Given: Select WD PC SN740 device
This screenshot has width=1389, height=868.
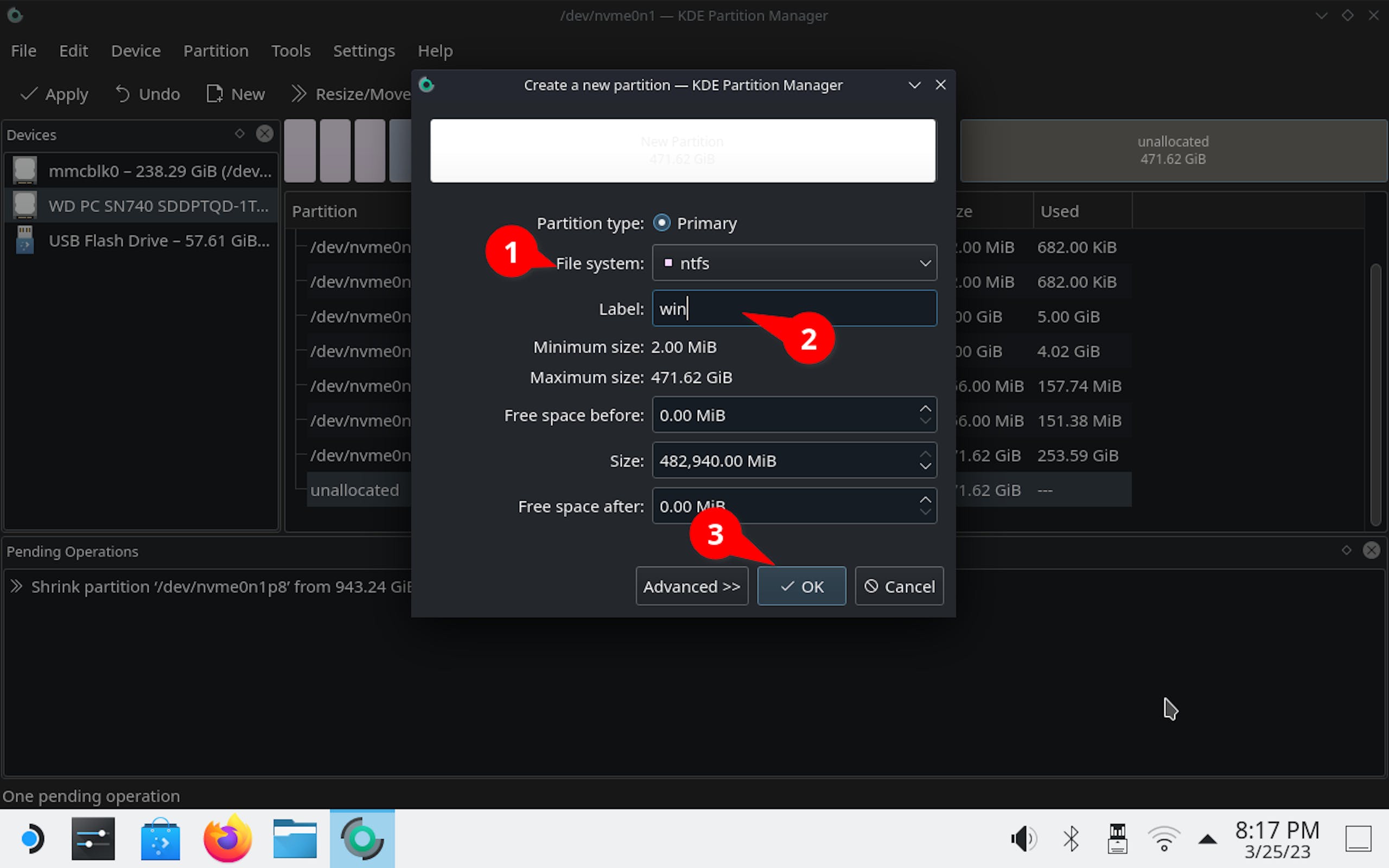Looking at the screenshot, I should pyautogui.click(x=141, y=206).
